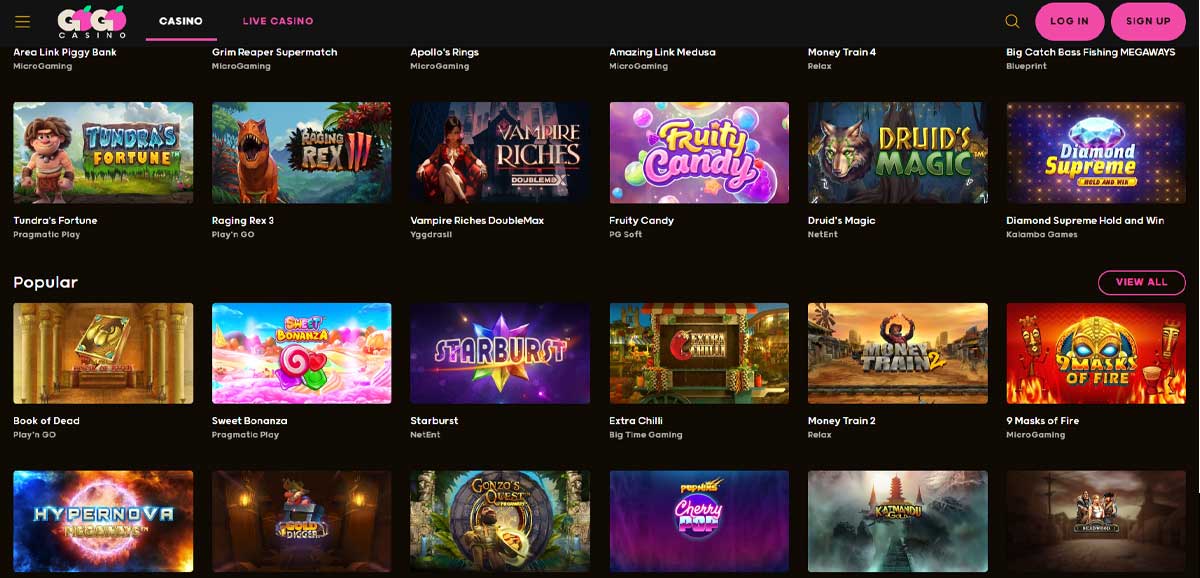The height and width of the screenshot is (578, 1200).
Task: Click Play'n GO under Raging Rex 3
Action: pyautogui.click(x=233, y=235)
